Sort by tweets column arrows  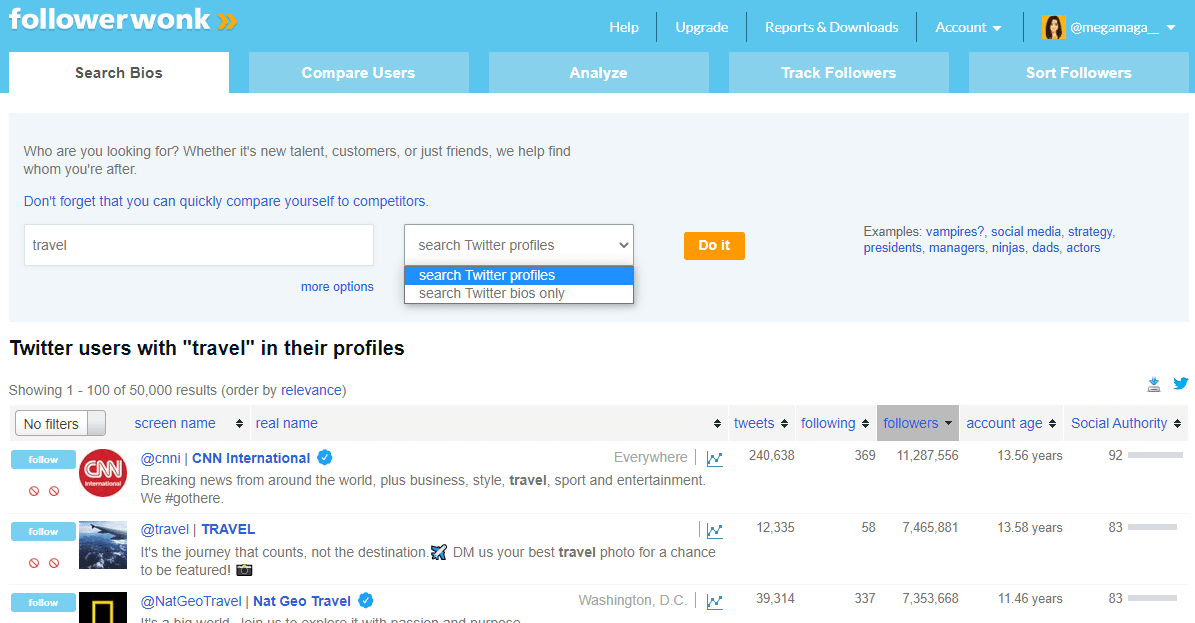click(x=784, y=424)
